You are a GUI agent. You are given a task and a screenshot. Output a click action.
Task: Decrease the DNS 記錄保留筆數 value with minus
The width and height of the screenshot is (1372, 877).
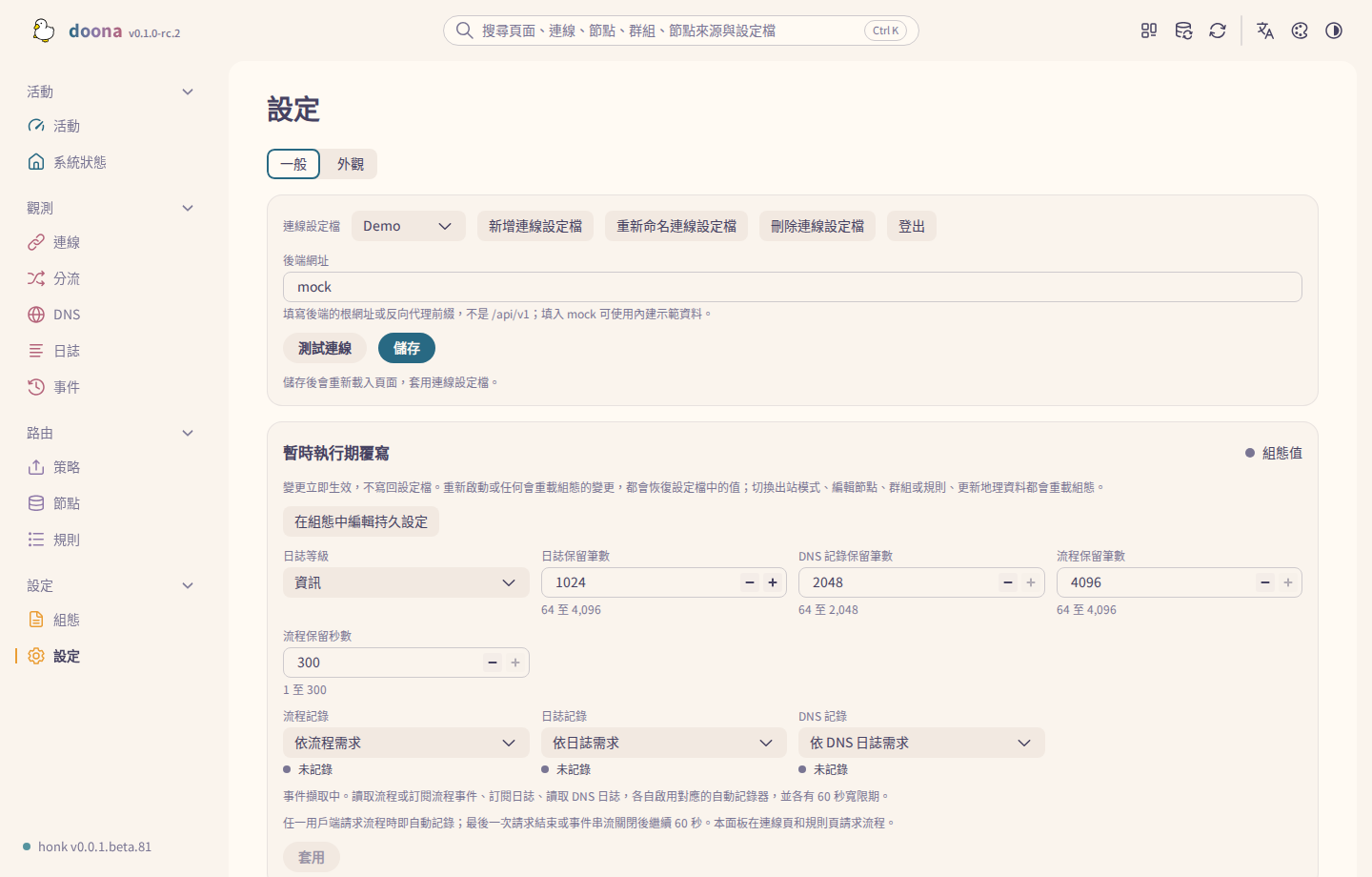click(x=1008, y=582)
